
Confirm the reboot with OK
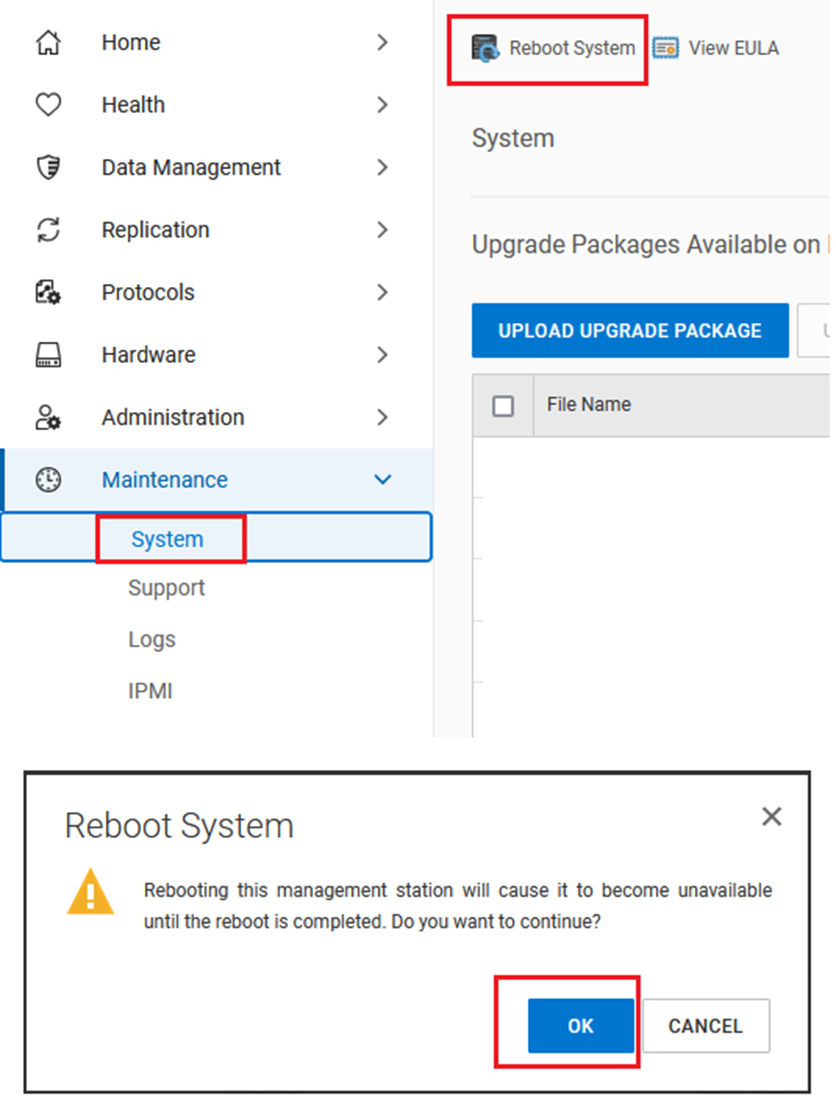[581, 1026]
